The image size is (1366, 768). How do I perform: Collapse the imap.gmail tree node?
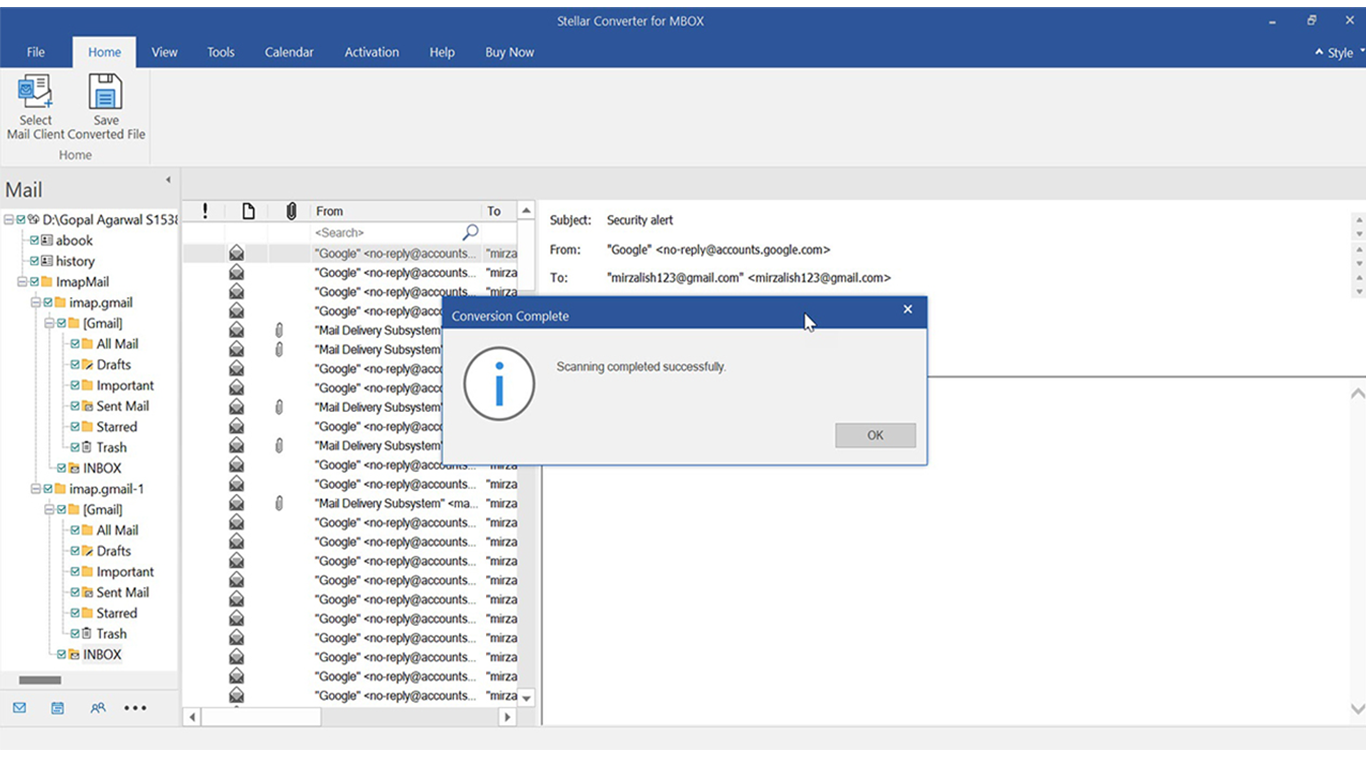[x=36, y=302]
